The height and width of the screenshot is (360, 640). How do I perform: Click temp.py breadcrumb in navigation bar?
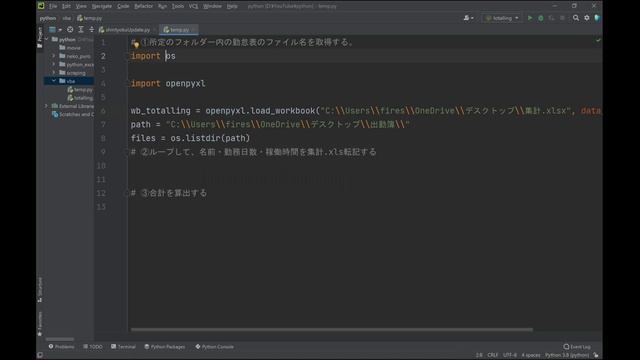(89, 18)
